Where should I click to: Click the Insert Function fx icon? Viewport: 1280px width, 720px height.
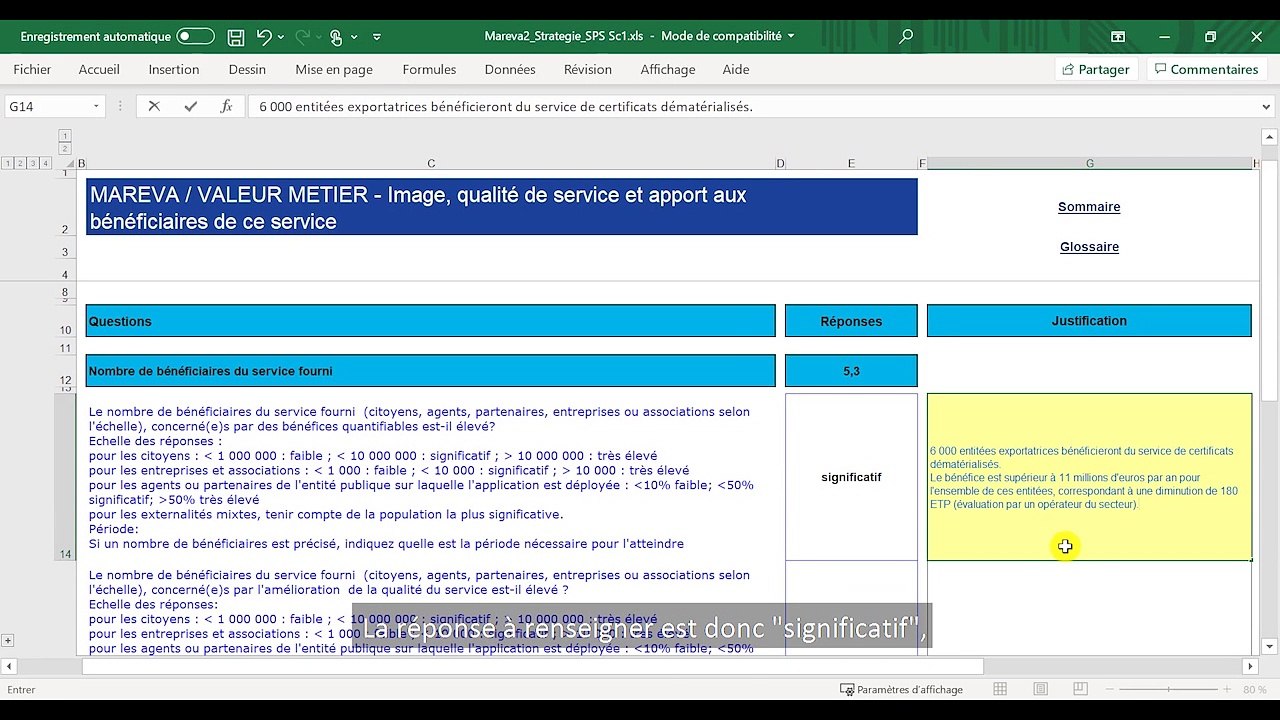tap(227, 106)
